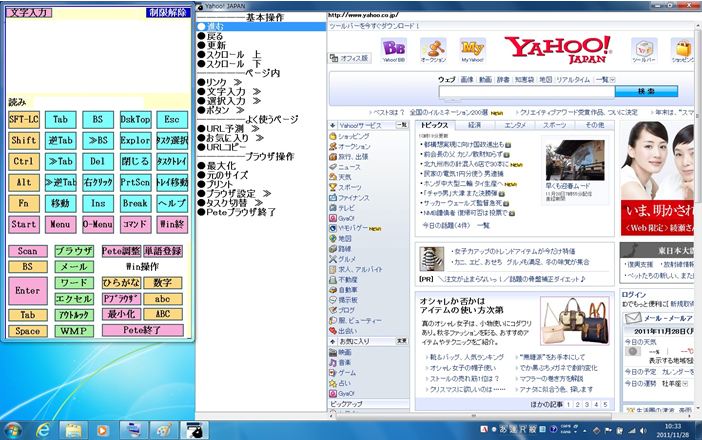Open the Yahoo! BB icon
Screen dimensions: 702x440
tap(394, 50)
